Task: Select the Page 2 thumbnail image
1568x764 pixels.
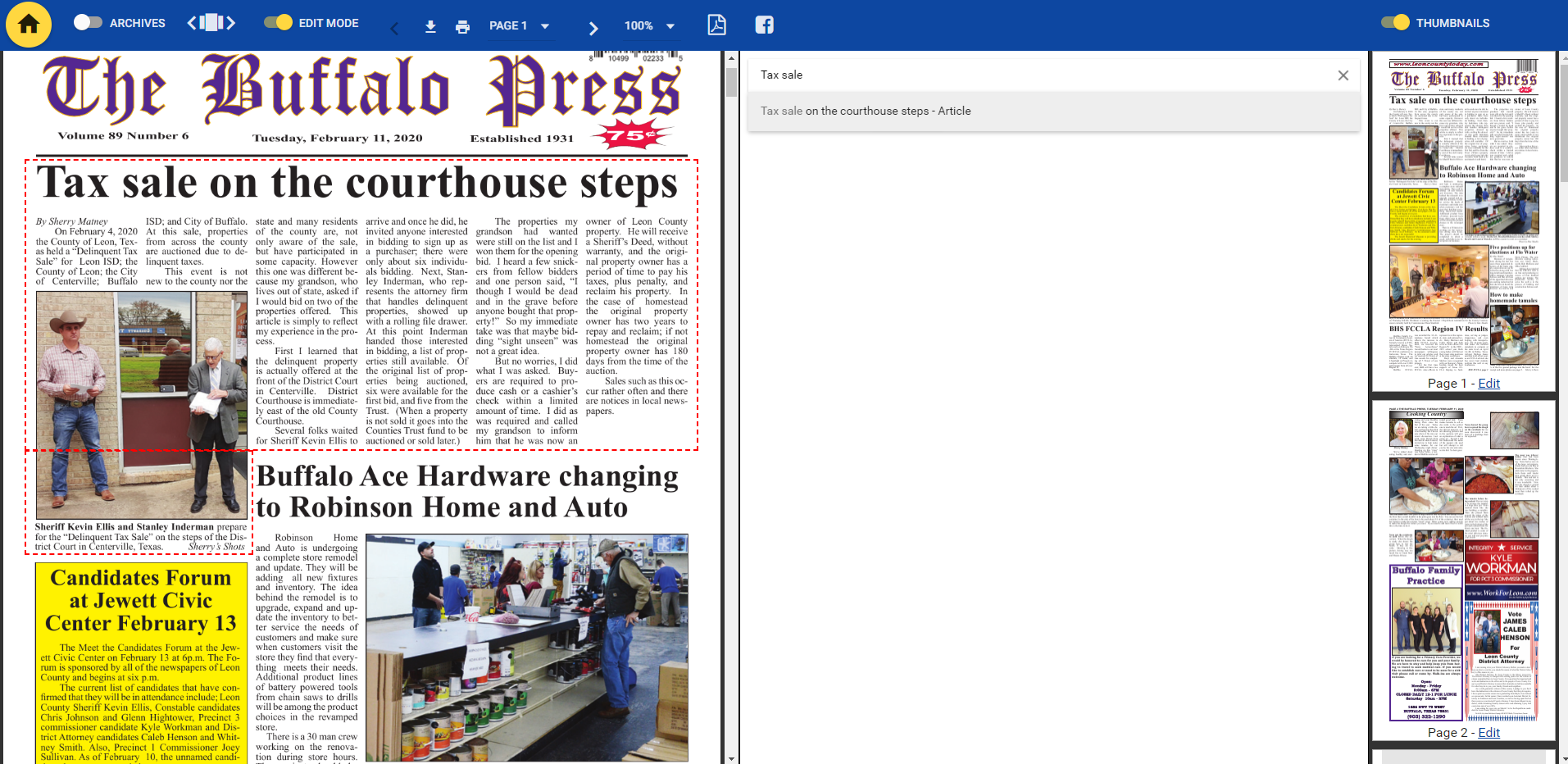Action: click(x=1464, y=564)
